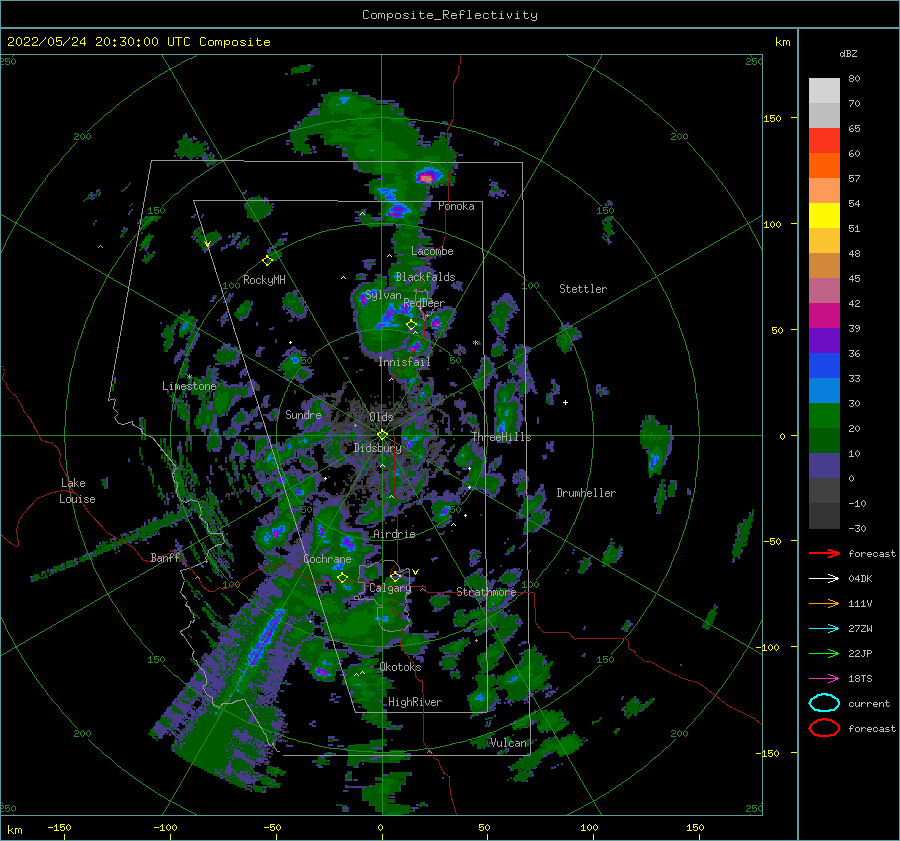
Task: Click the Okotoks label
Action: (400, 667)
